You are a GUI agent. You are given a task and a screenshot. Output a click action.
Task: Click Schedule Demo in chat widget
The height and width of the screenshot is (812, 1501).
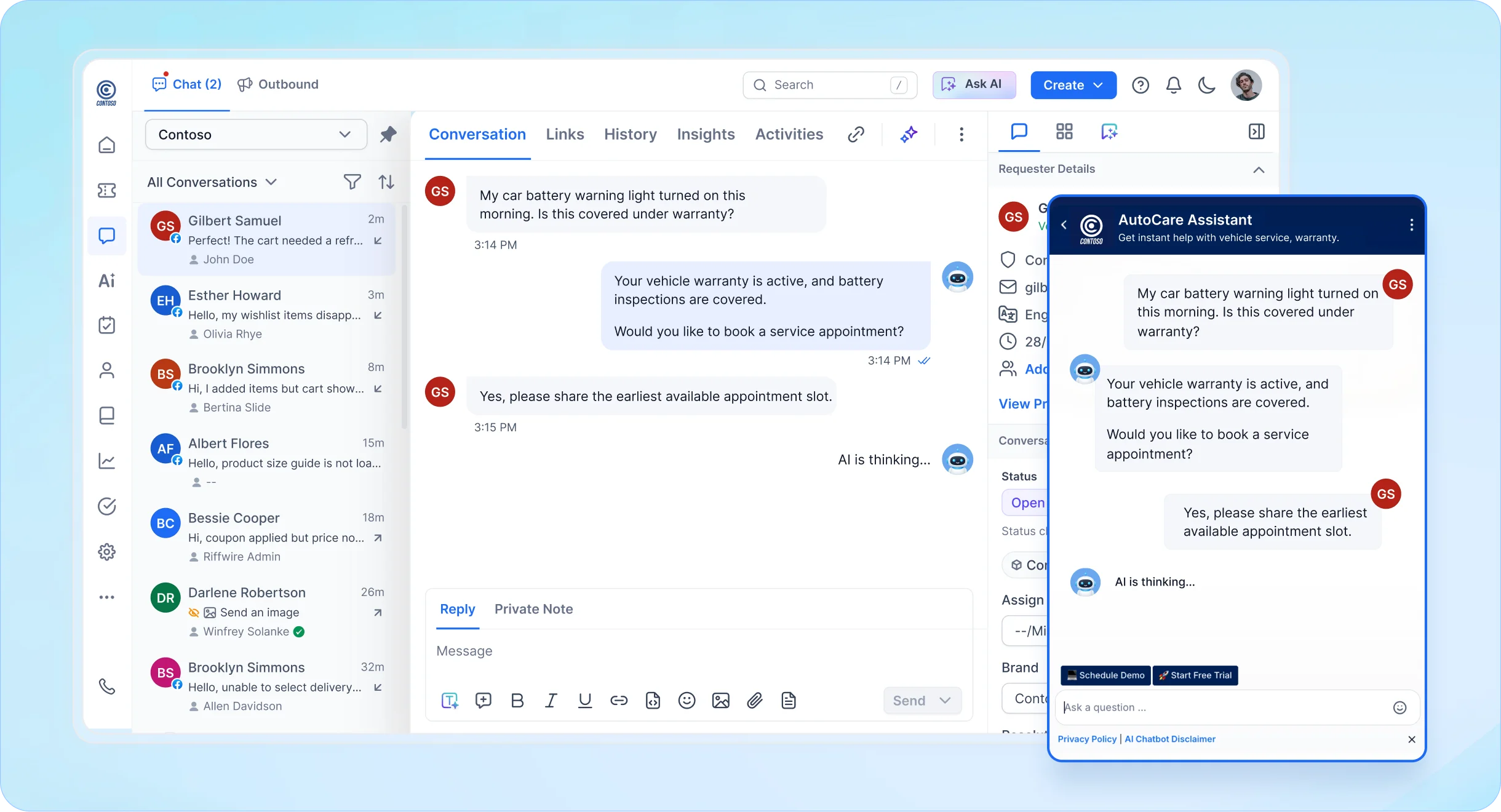coord(1105,675)
